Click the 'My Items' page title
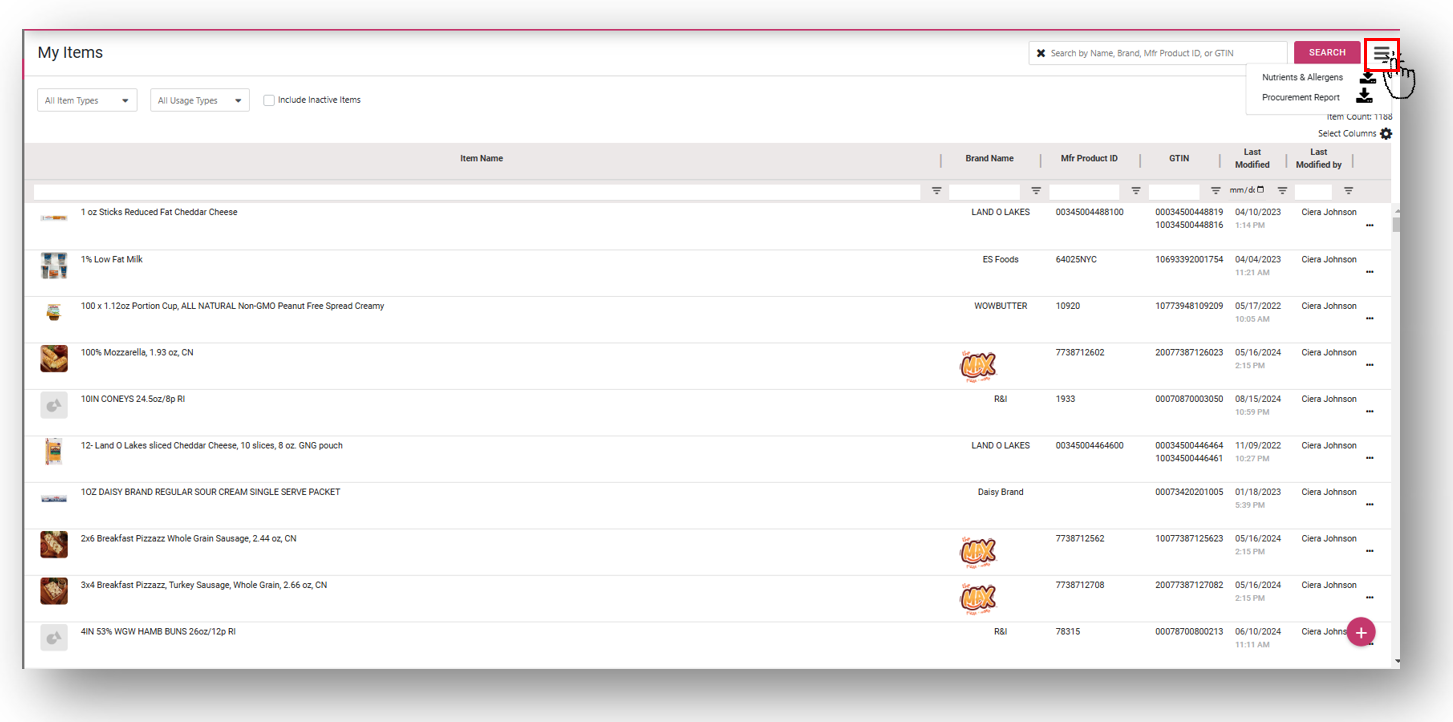Viewport: 1453px width, 722px height. tap(70, 53)
